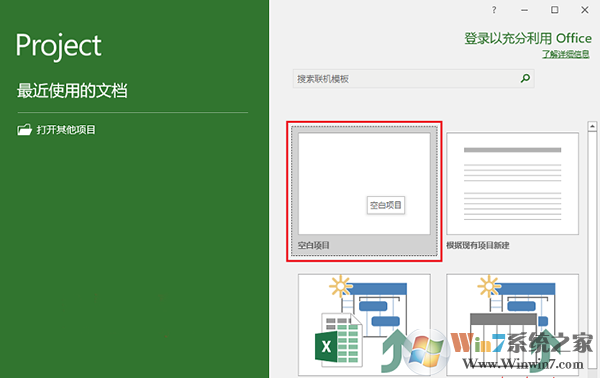
Task: Select the Excel workbook import template
Action: pos(364,324)
